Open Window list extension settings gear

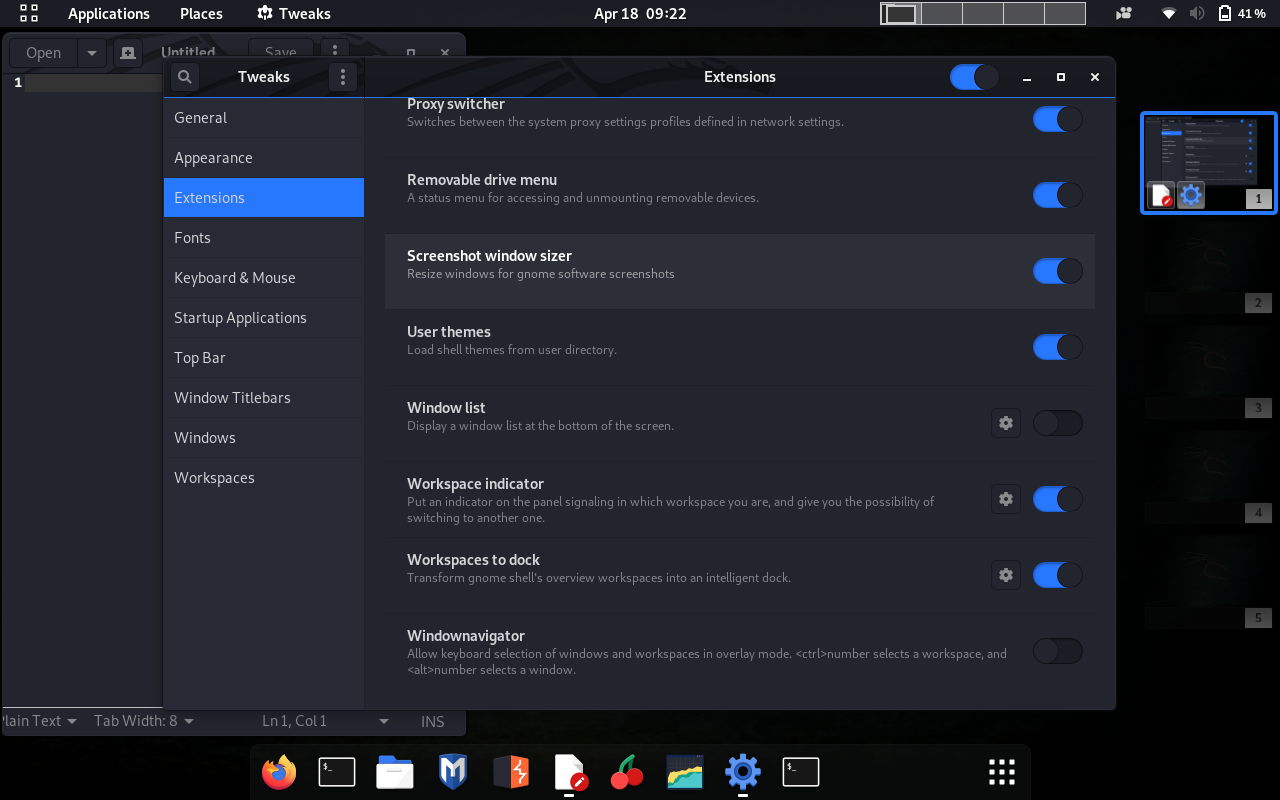click(1006, 423)
